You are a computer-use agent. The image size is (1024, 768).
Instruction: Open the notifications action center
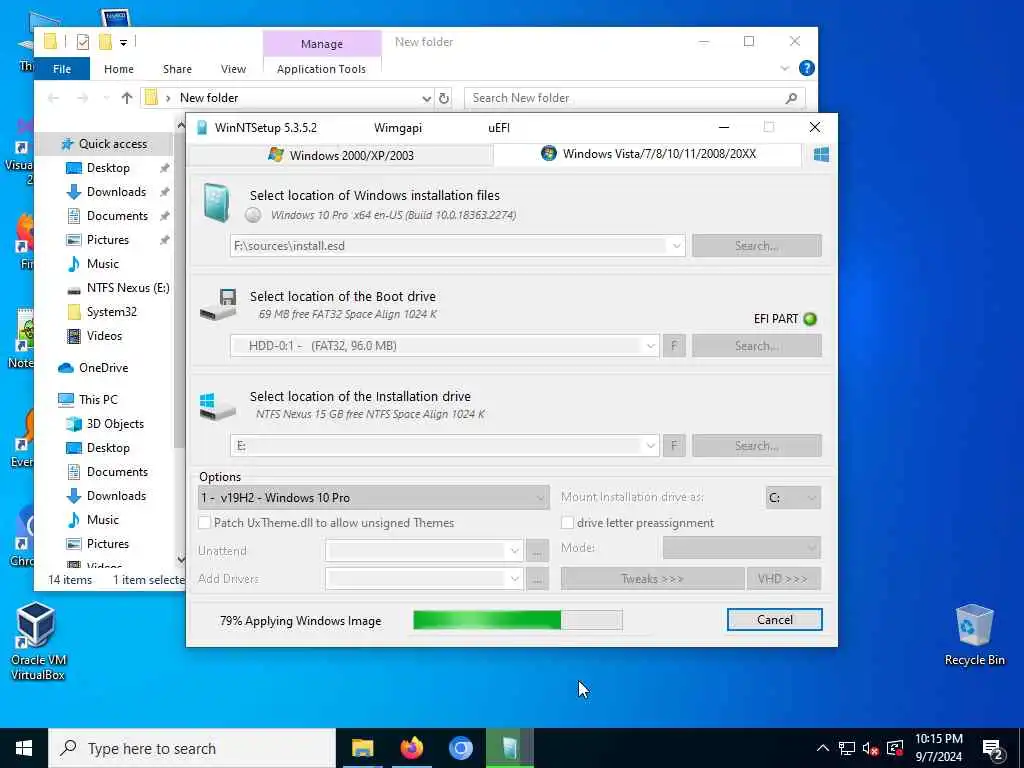(993, 748)
